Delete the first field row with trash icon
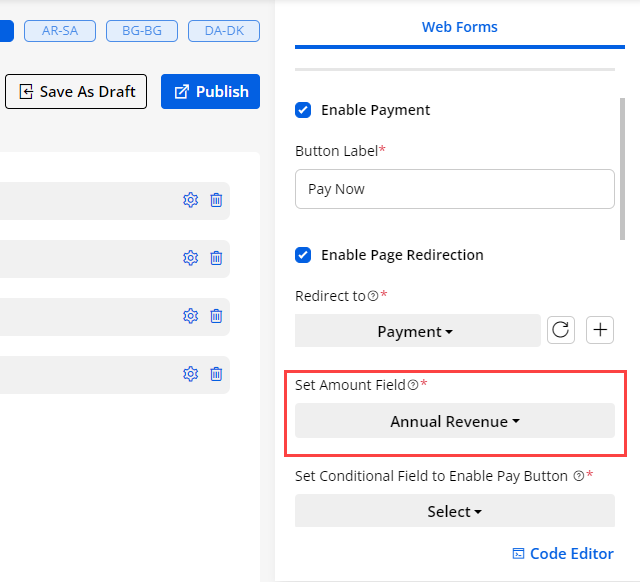The width and height of the screenshot is (640, 582). (216, 200)
